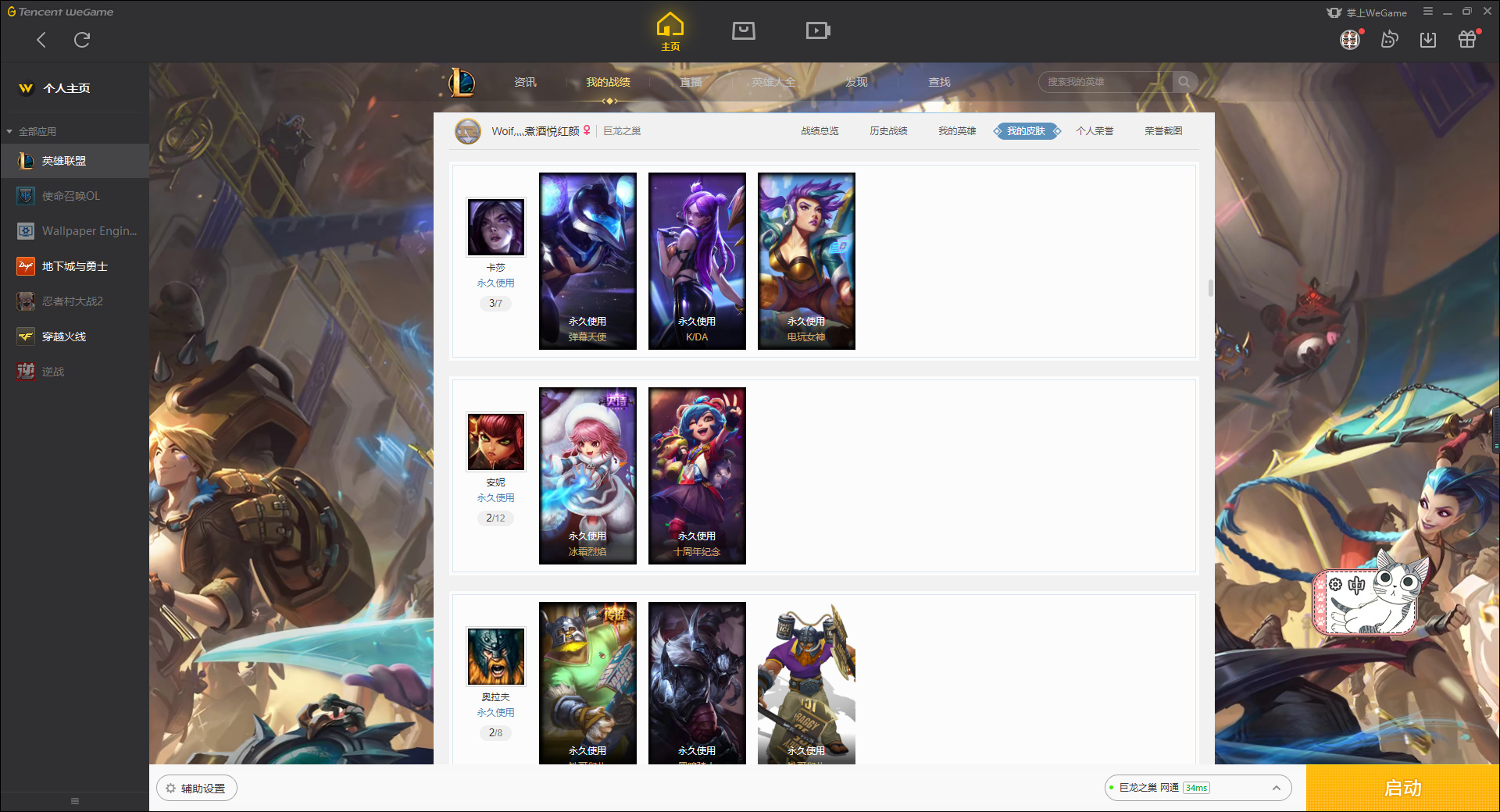Open the 十周年纪念 skin card
Image resolution: width=1500 pixels, height=812 pixels.
click(697, 475)
